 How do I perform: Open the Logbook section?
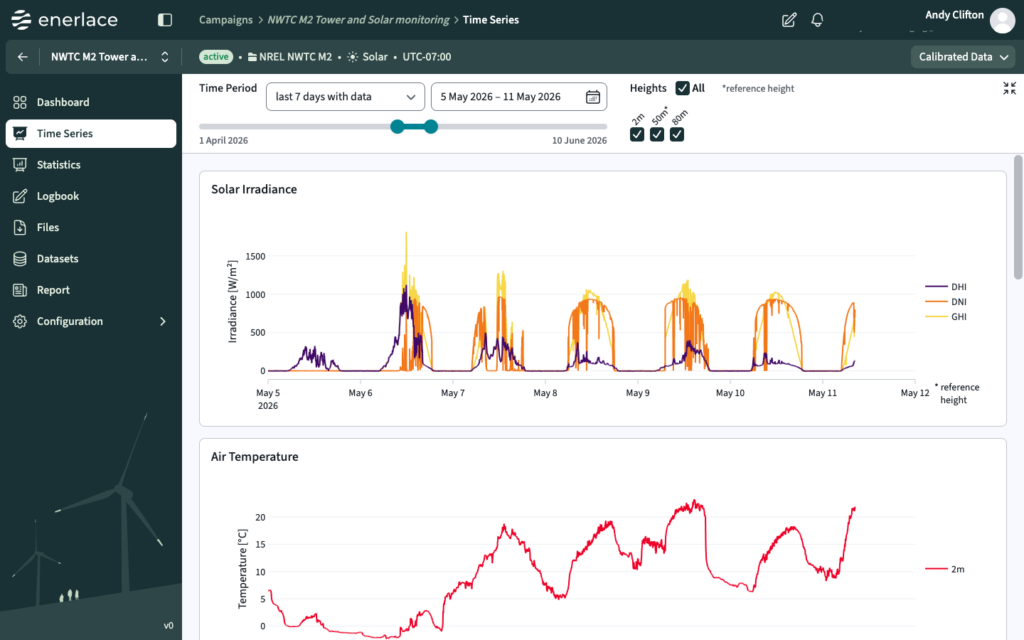point(91,196)
